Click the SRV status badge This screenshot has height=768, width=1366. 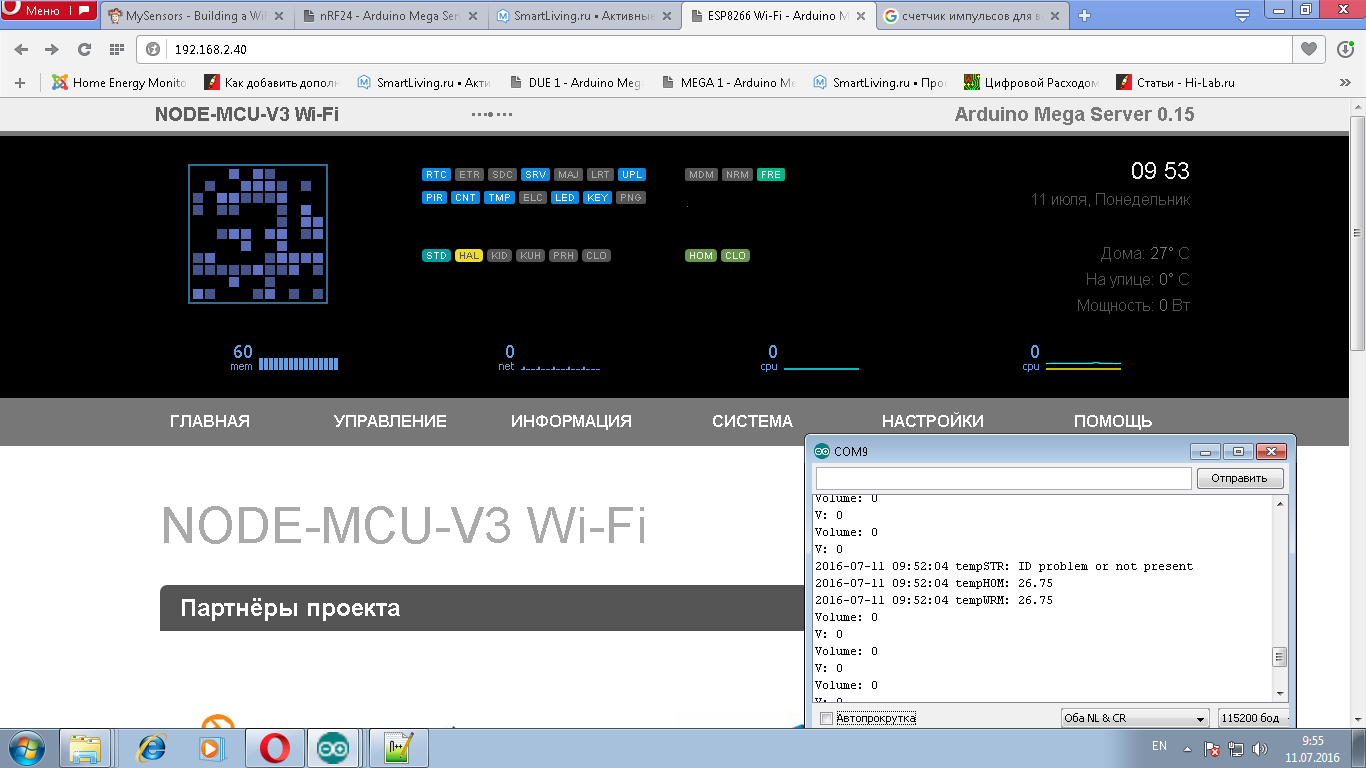(x=536, y=174)
